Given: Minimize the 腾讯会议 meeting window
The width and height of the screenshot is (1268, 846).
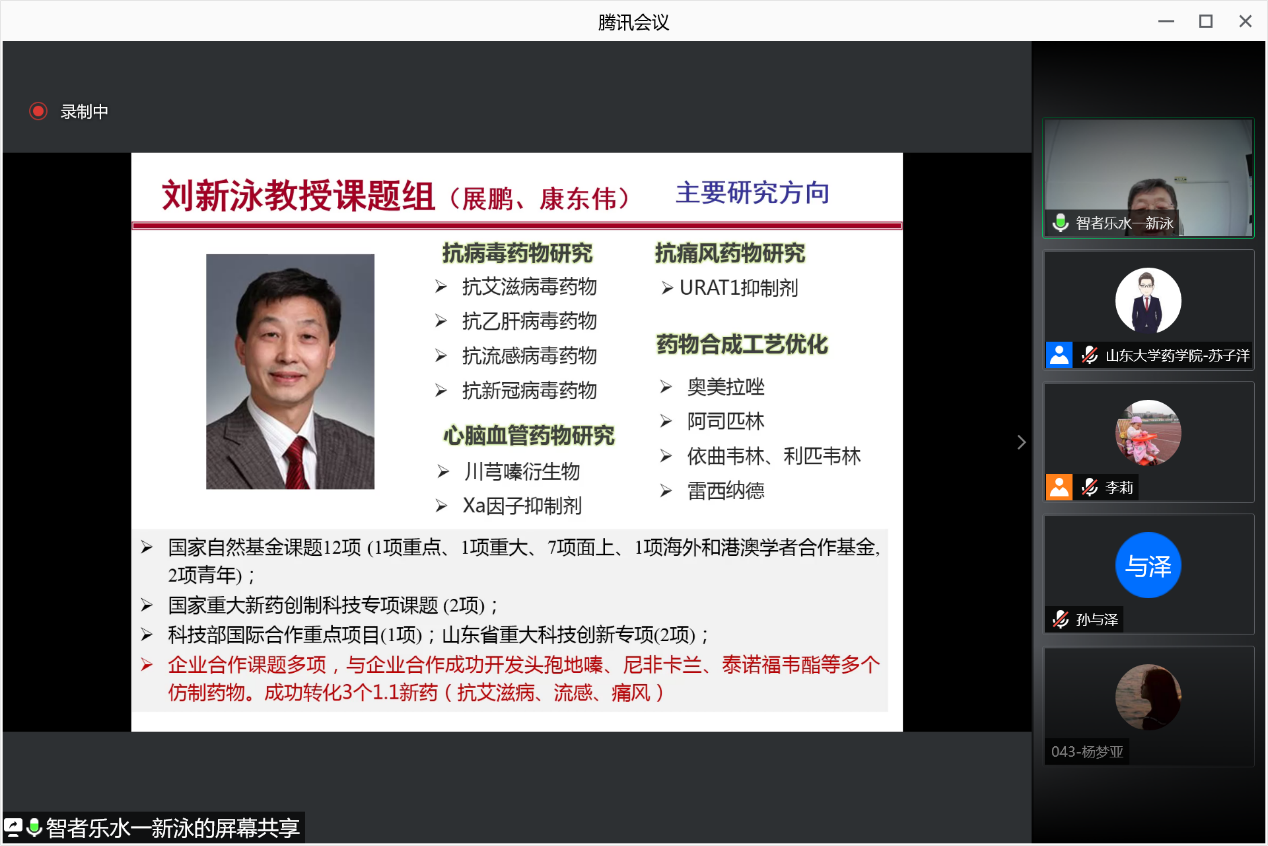Looking at the screenshot, I should tap(1165, 21).
